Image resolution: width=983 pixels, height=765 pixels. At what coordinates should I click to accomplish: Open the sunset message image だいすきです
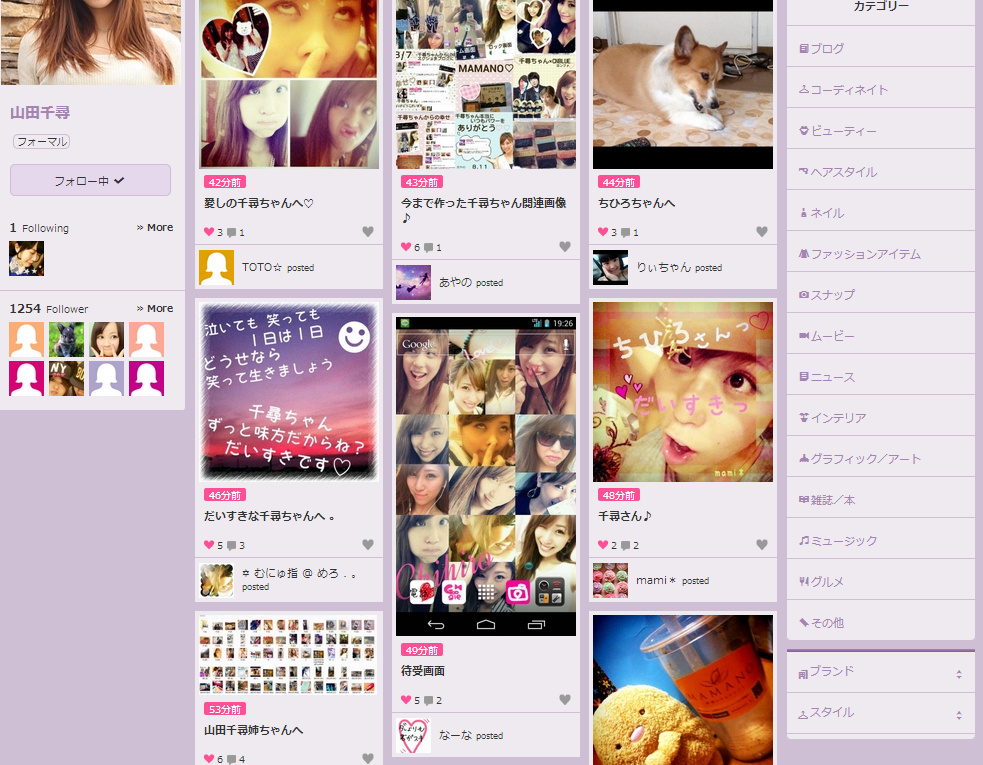tap(289, 392)
